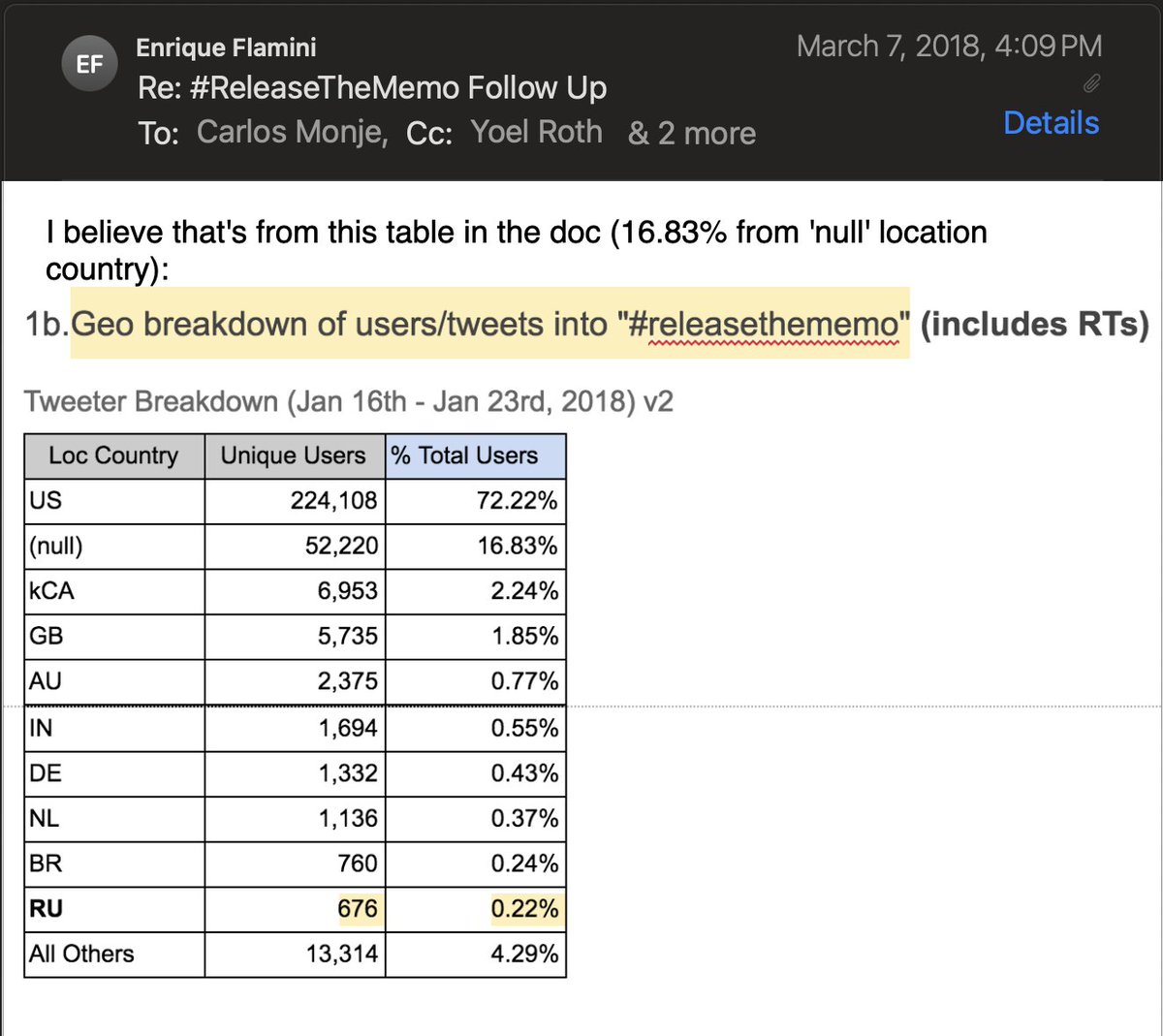Click the 'All Others' row label
The width and height of the screenshot is (1163, 1036).
[x=82, y=954]
